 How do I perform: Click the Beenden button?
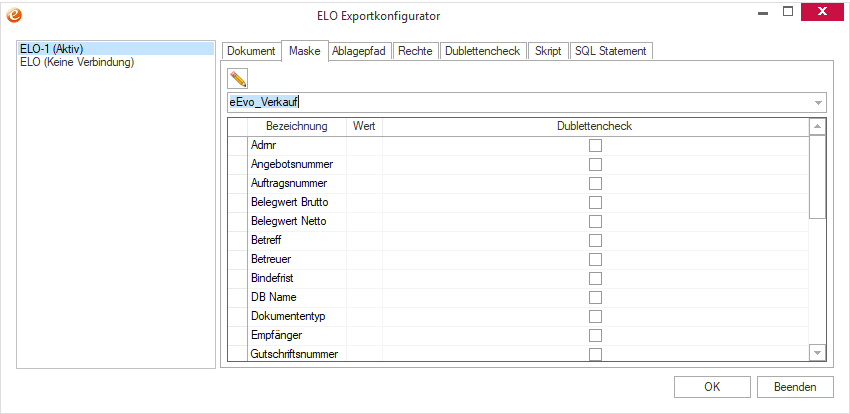(x=795, y=387)
